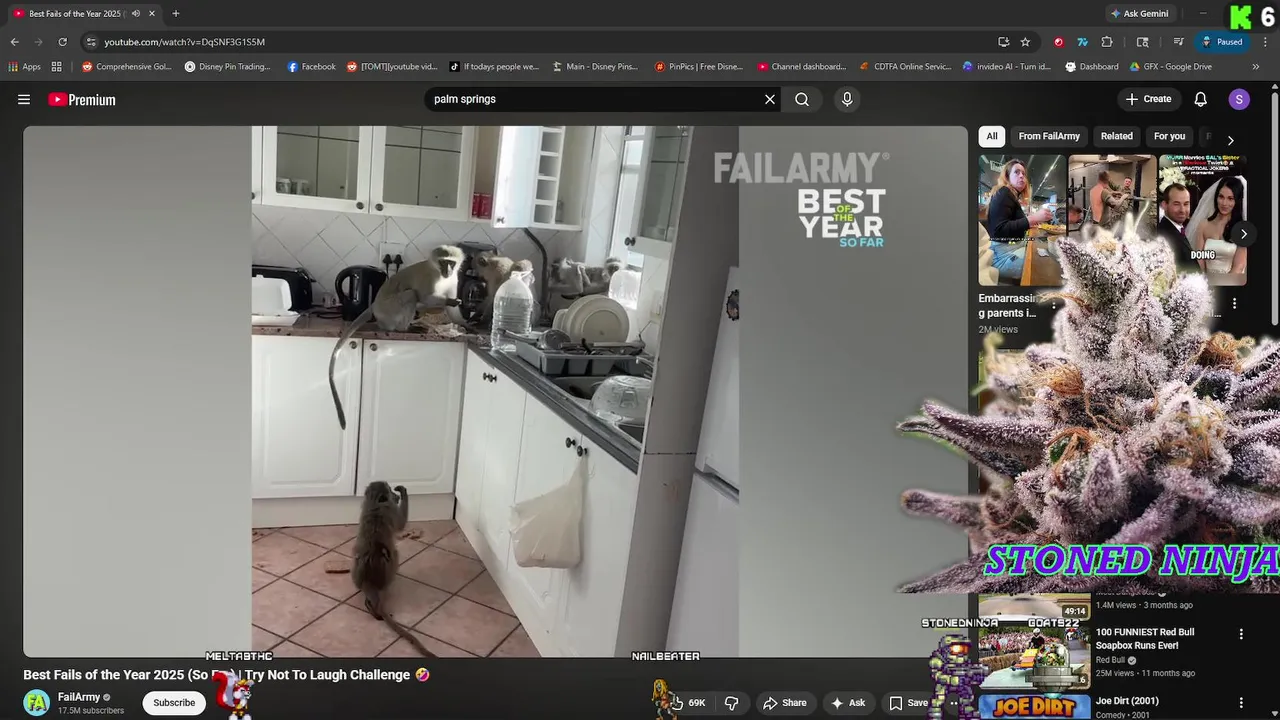Open the Chrome three-dot menu
Image resolution: width=1280 pixels, height=720 pixels.
click(x=1265, y=42)
